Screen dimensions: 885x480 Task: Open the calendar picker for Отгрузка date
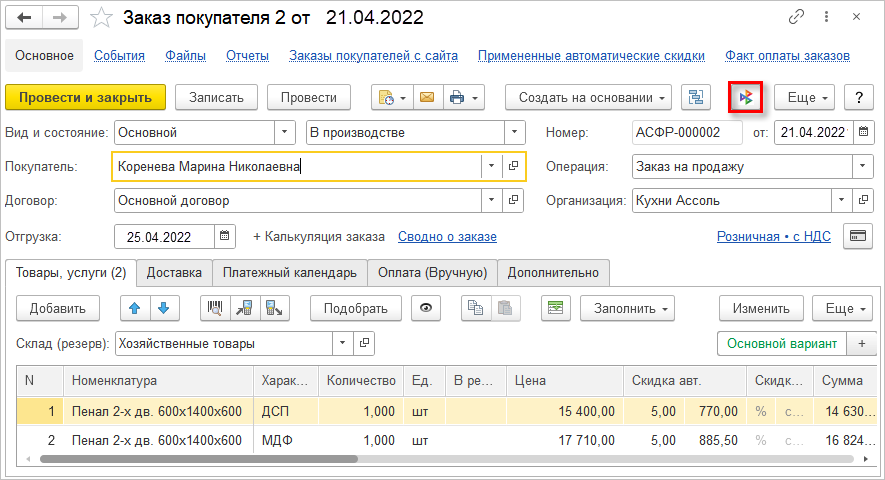pyautogui.click(x=226, y=237)
